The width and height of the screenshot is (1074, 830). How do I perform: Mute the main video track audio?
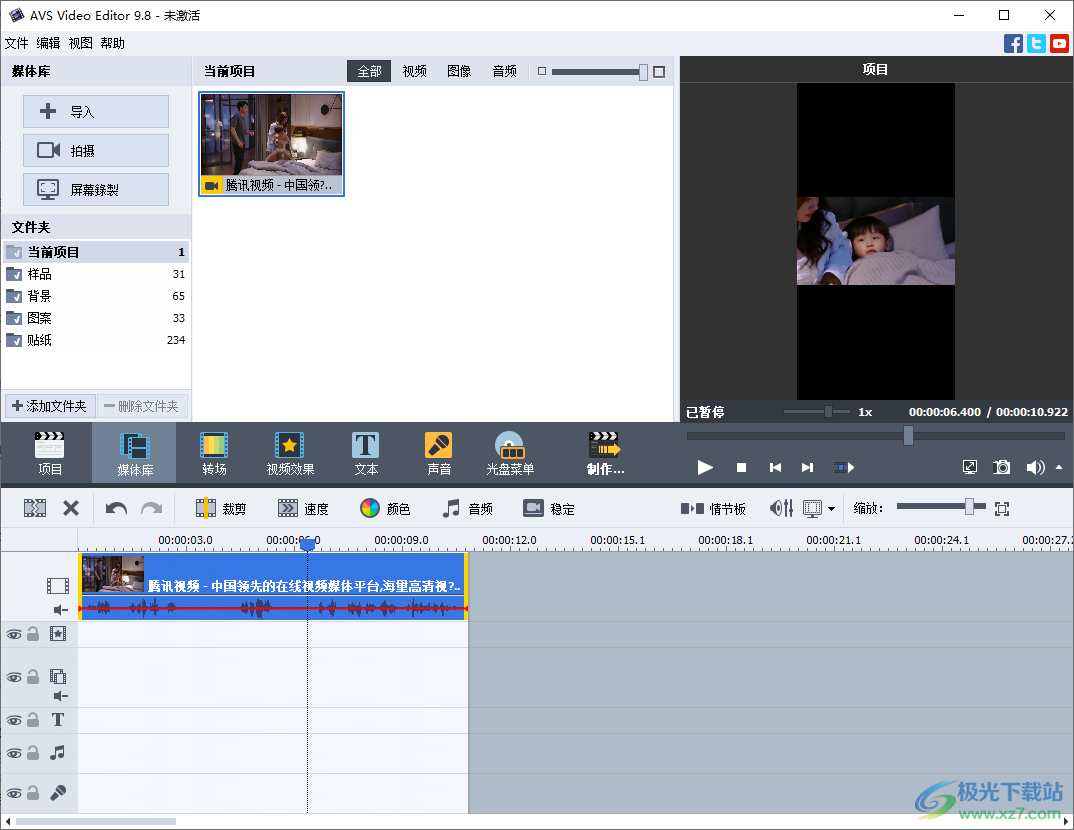tap(60, 609)
